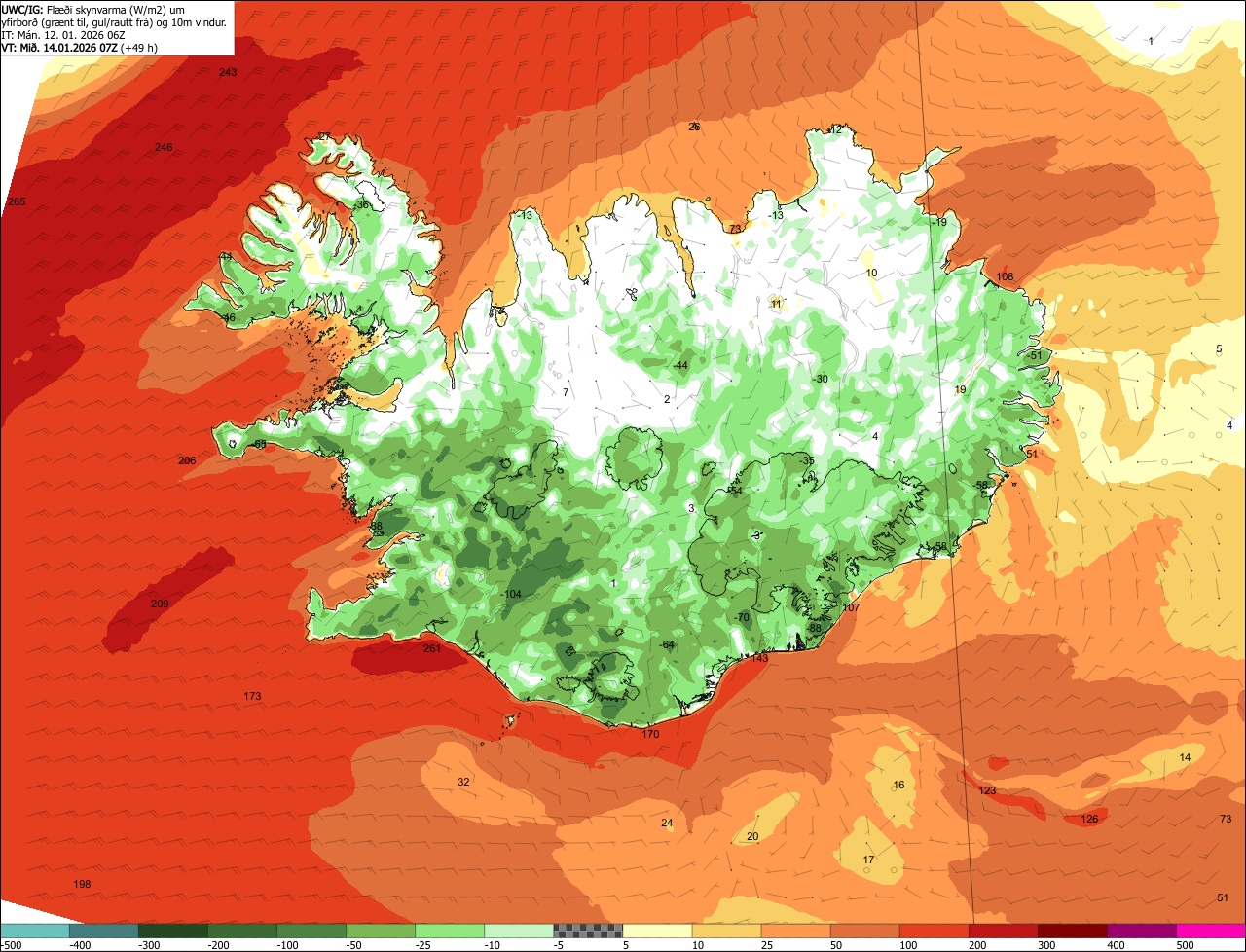This screenshot has width=1246, height=952.
Task: Click the legend swatch between -100 and -50
Action: click(311, 931)
